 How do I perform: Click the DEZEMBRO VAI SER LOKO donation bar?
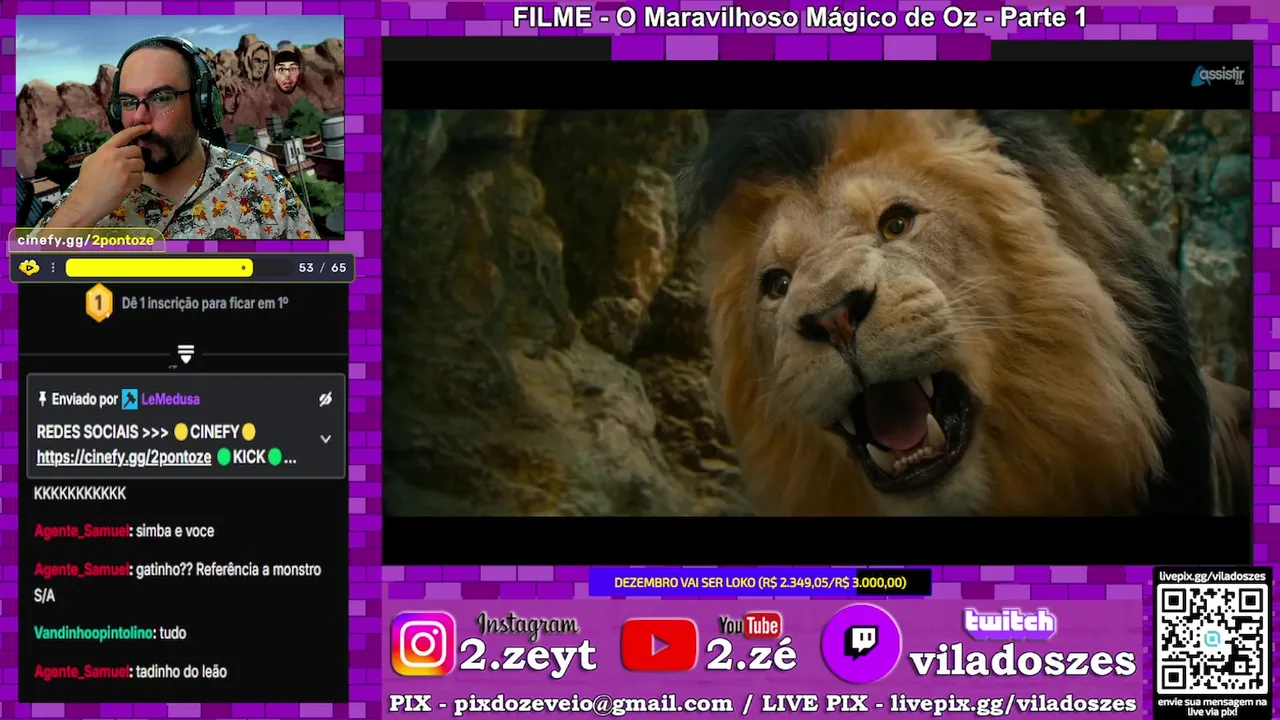point(760,582)
